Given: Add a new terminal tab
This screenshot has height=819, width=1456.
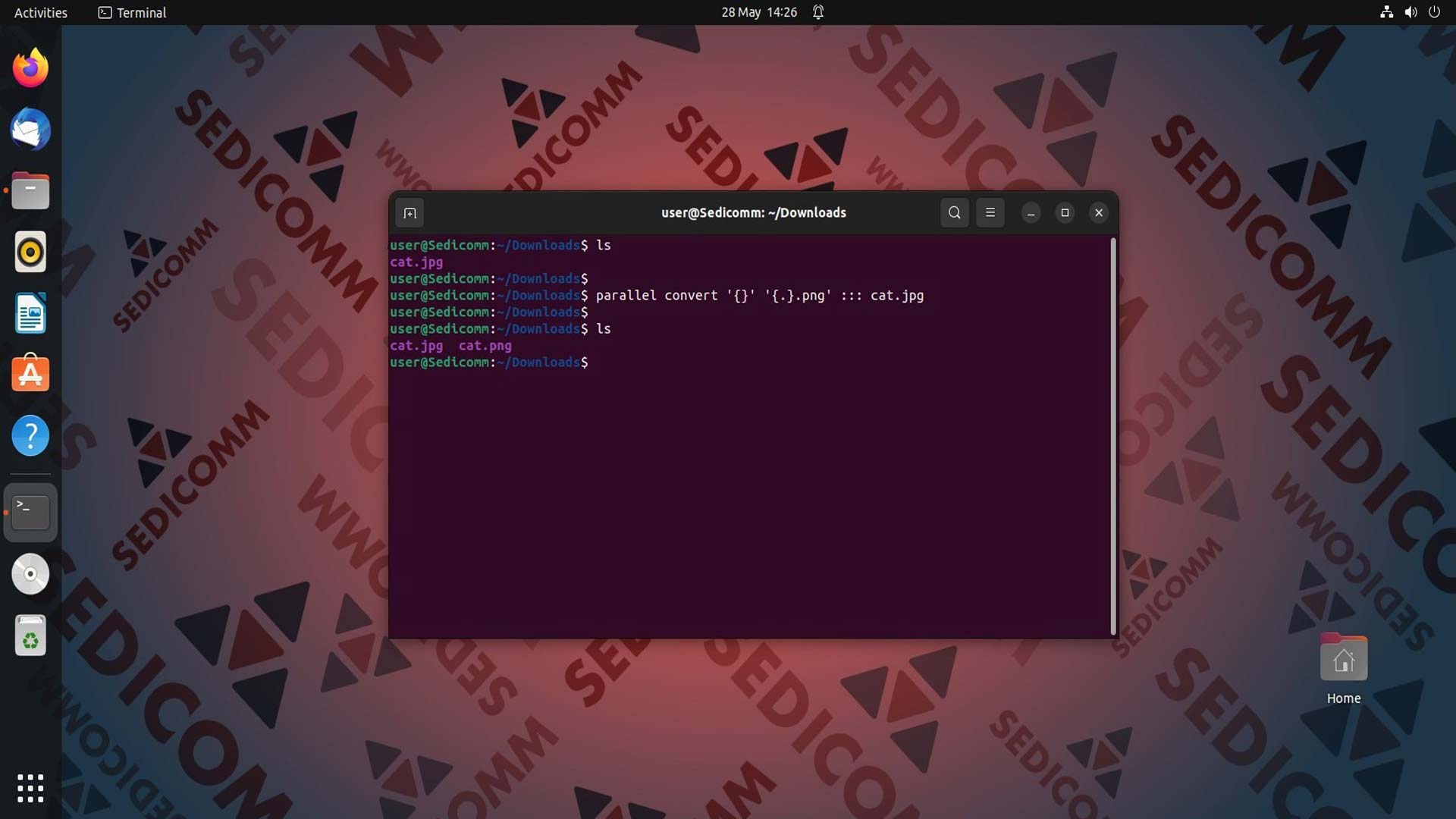Looking at the screenshot, I should [x=409, y=213].
